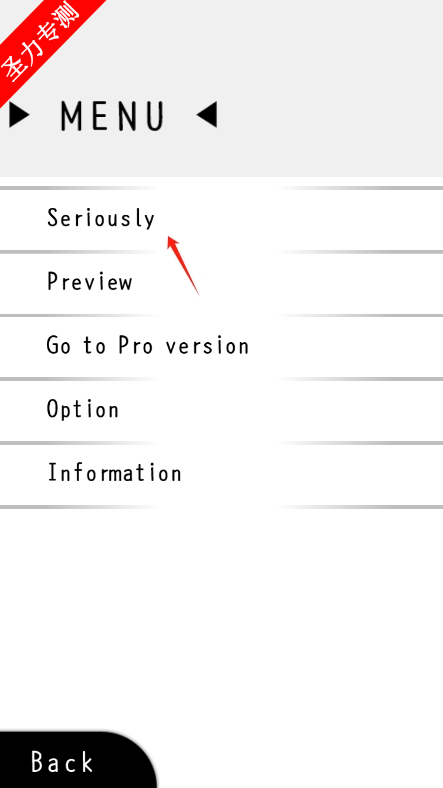Tap the Chinese text on red ribbon
Screen dimensions: 443x788
tap(42, 43)
